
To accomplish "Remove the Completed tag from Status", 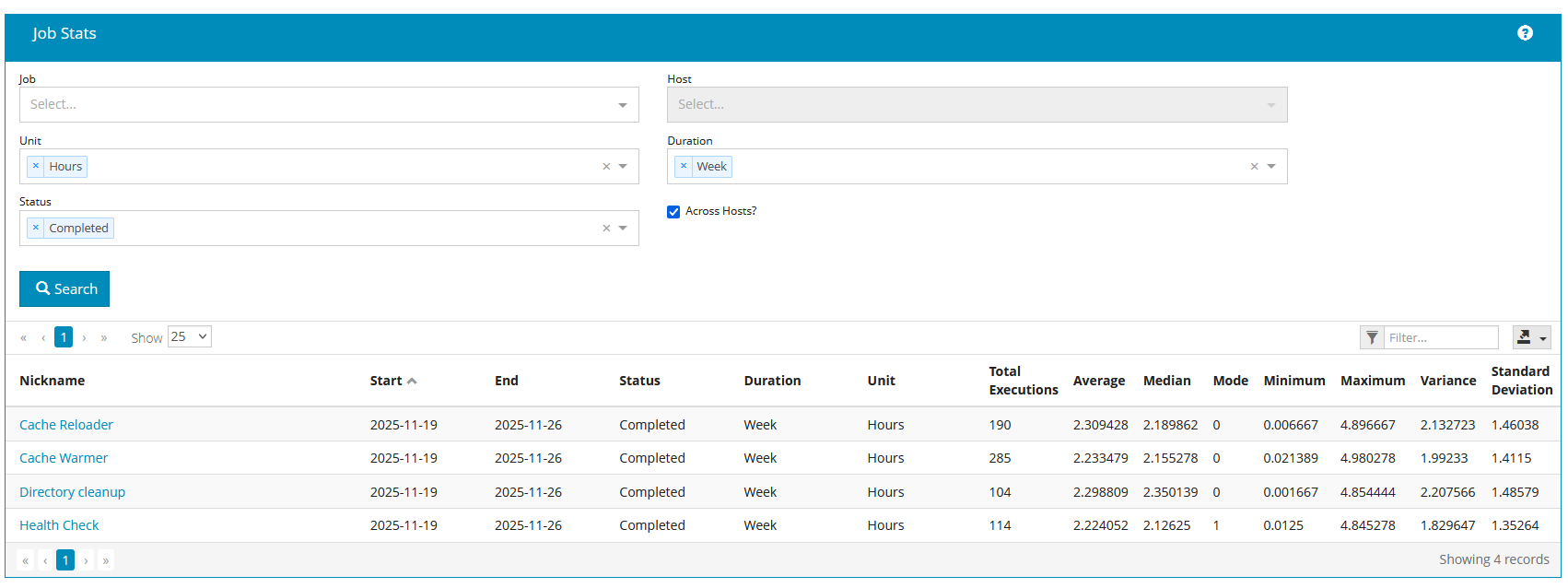I will 36,228.
